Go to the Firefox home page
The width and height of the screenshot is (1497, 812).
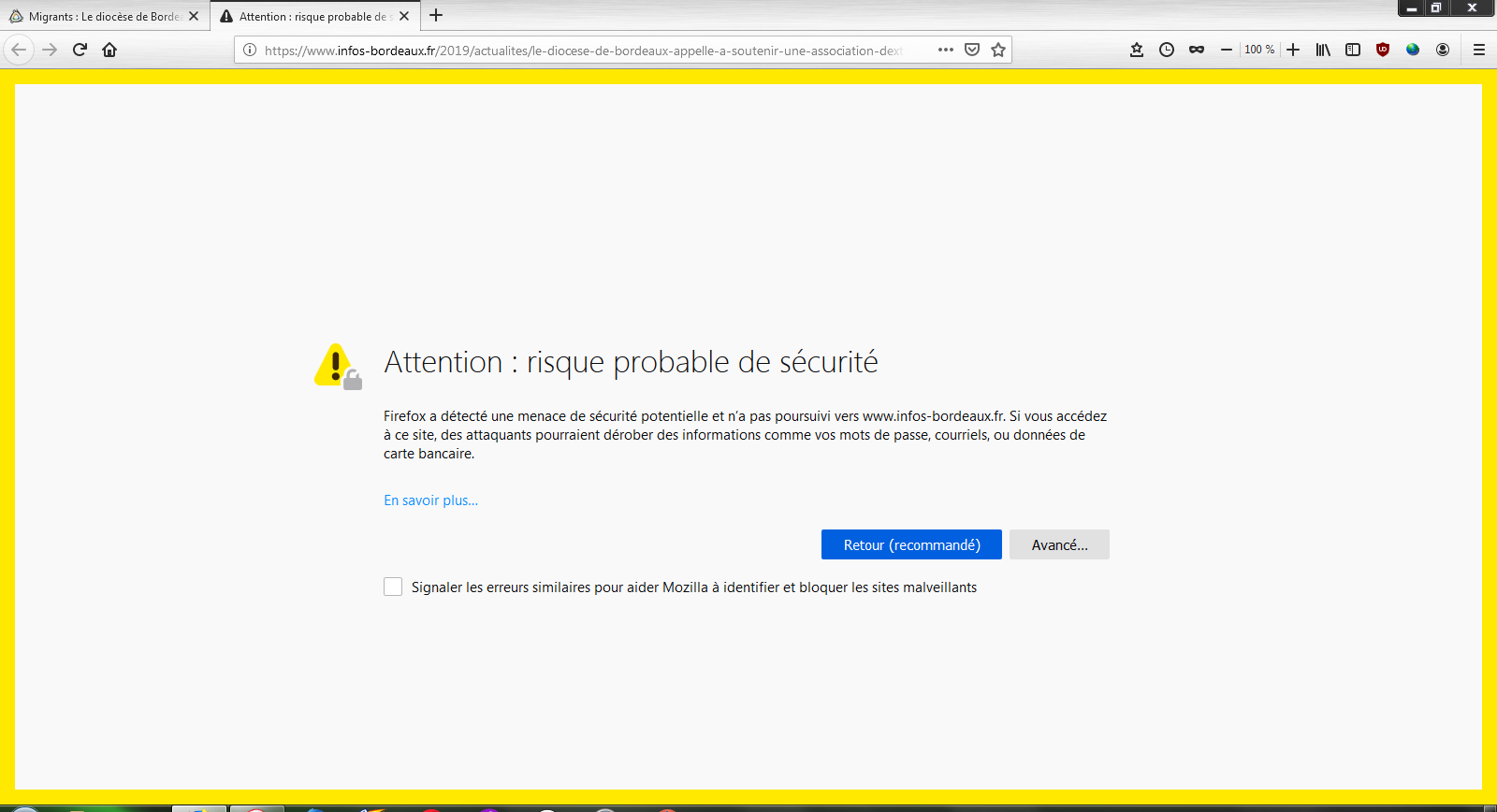coord(109,50)
